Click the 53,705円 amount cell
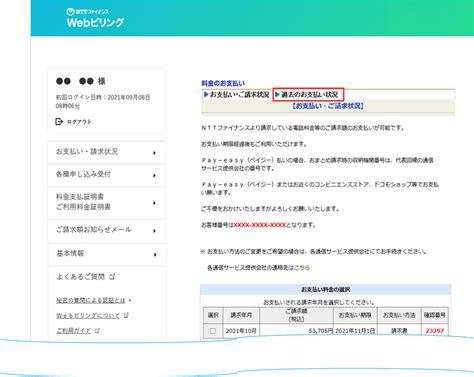Image resolution: width=474 pixels, height=377 pixels. pyautogui.click(x=296, y=331)
